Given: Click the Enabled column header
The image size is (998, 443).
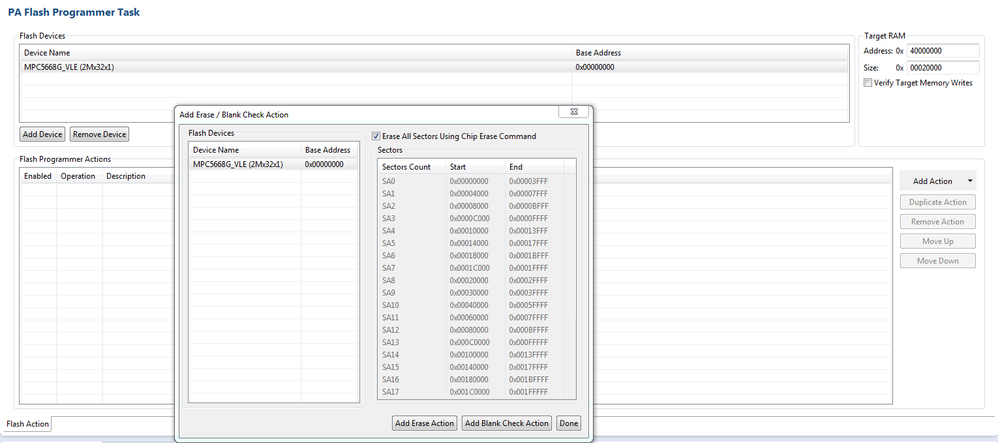Looking at the screenshot, I should (38, 176).
